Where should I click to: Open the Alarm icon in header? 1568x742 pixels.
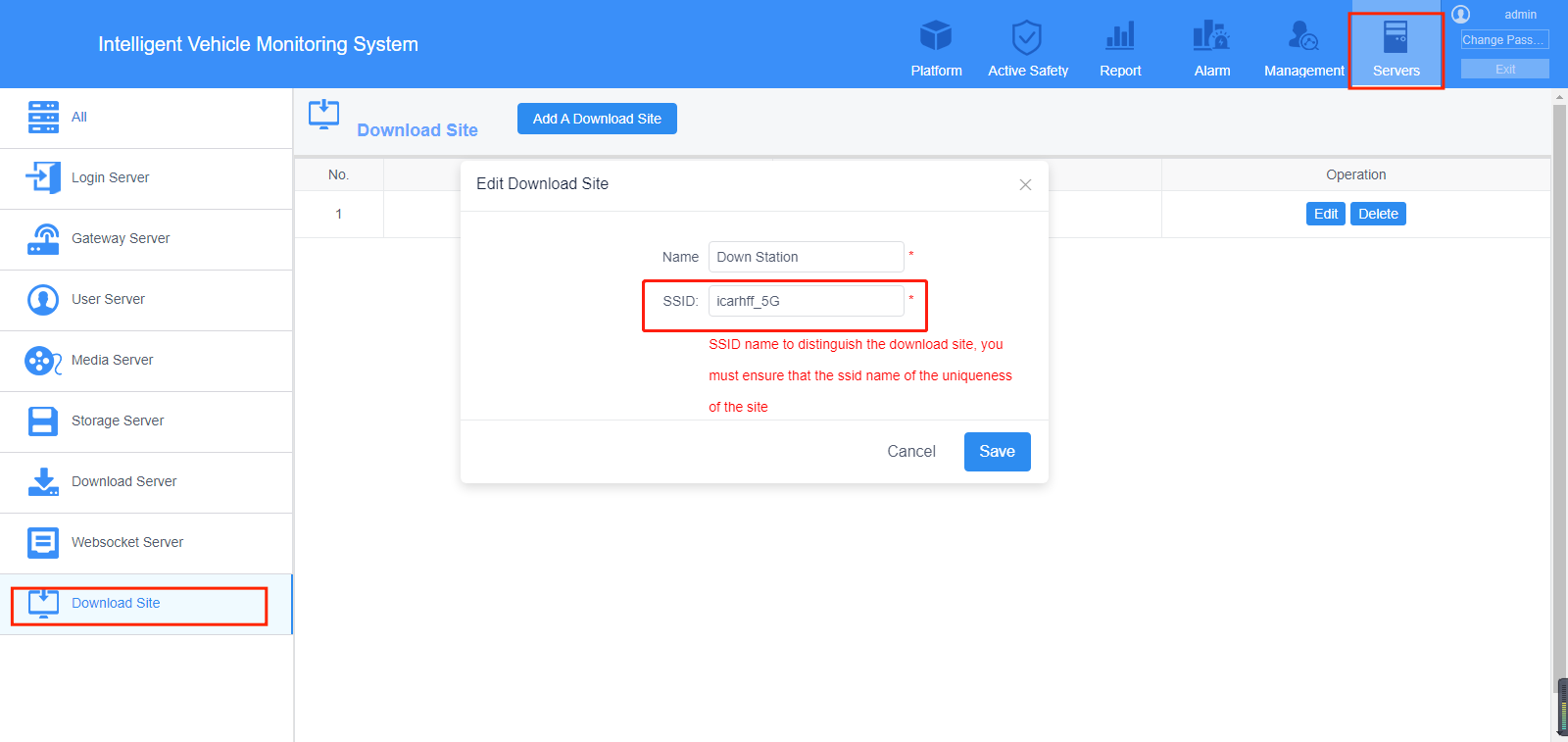(x=1211, y=36)
